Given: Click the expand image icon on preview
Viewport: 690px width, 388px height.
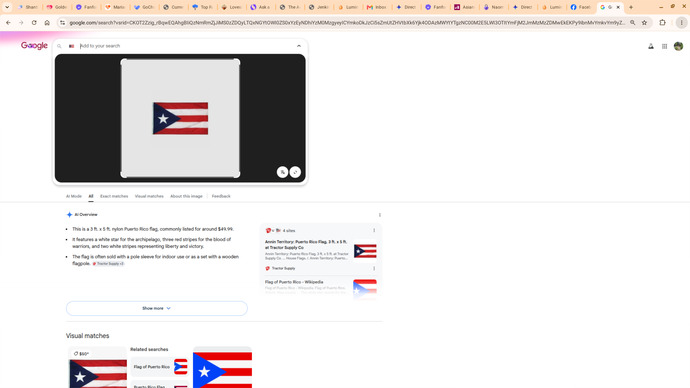Looking at the screenshot, I should [295, 172].
